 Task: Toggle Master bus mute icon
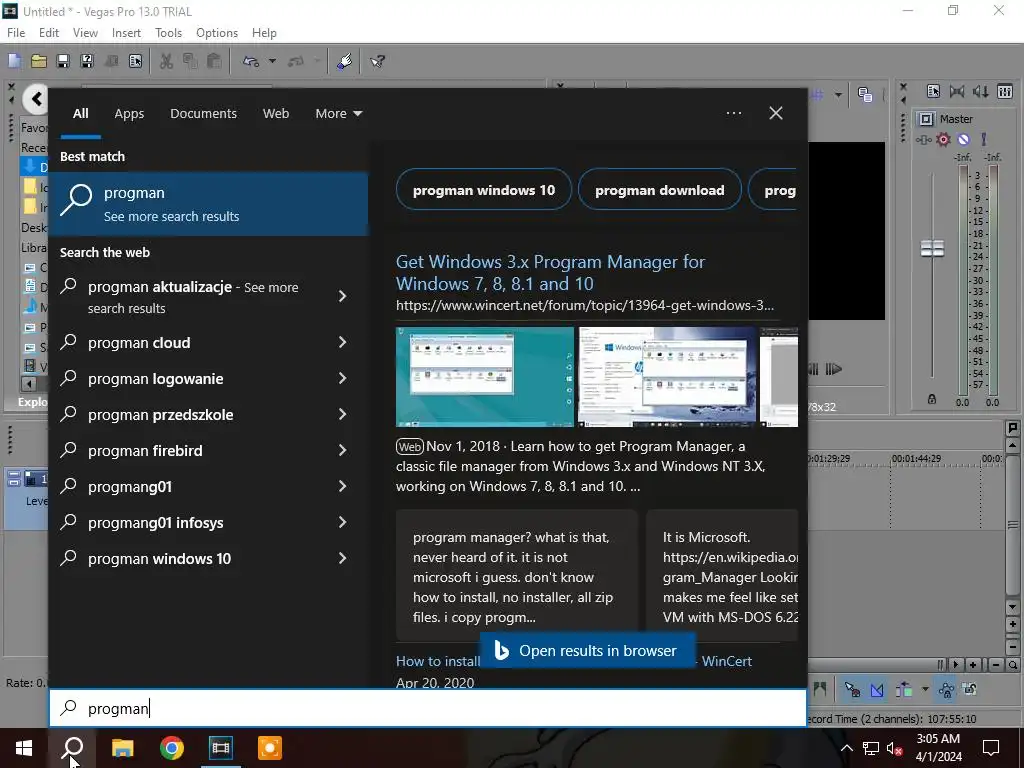coord(963,139)
